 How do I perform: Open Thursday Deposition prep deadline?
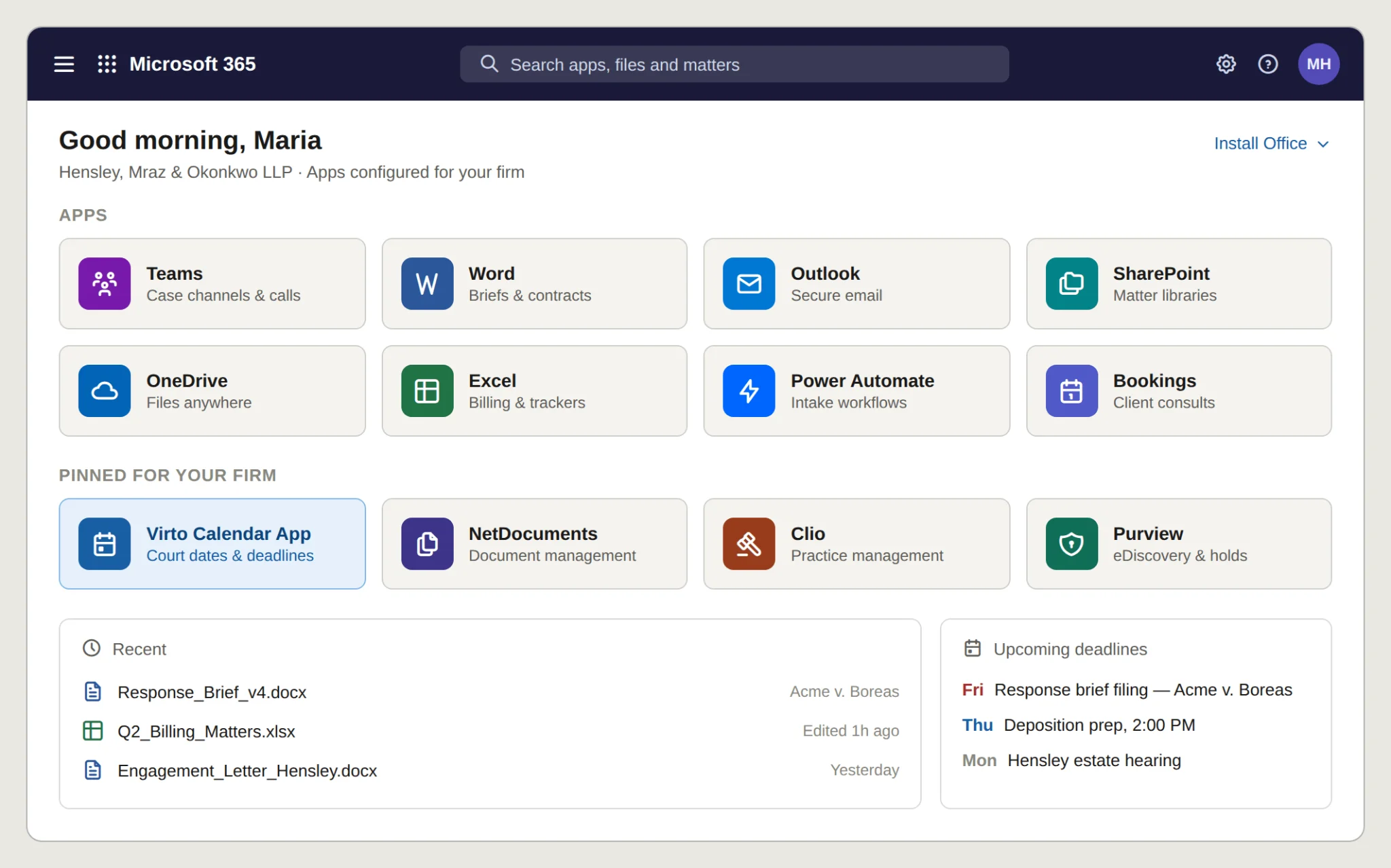click(x=1079, y=725)
